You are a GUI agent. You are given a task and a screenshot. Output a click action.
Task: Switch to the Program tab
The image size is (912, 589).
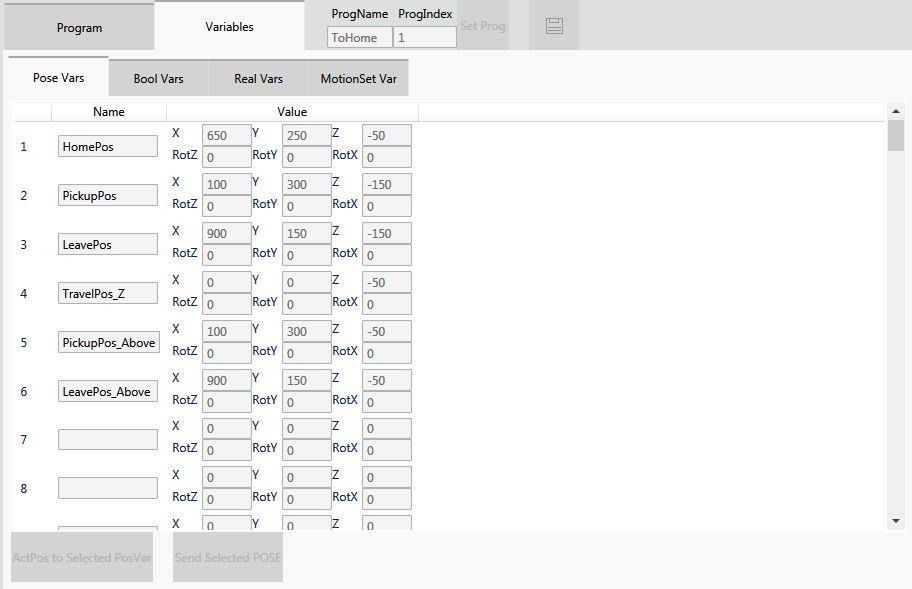tap(79, 27)
